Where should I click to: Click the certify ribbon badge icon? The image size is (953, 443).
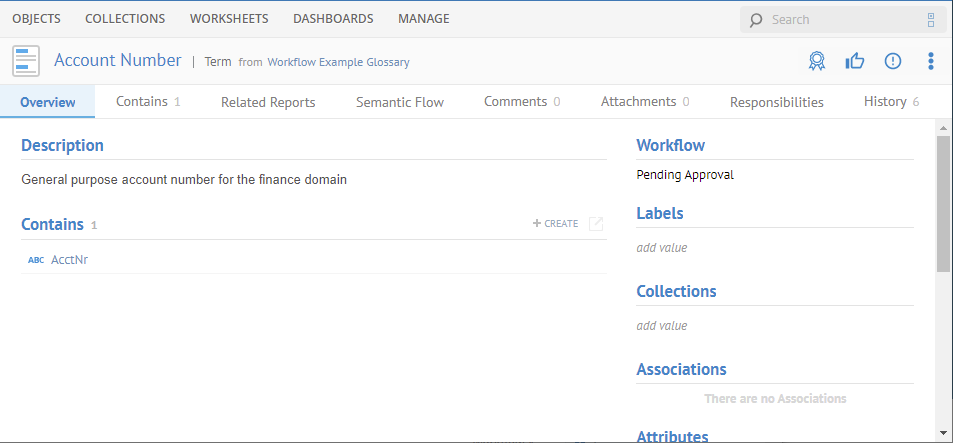817,61
